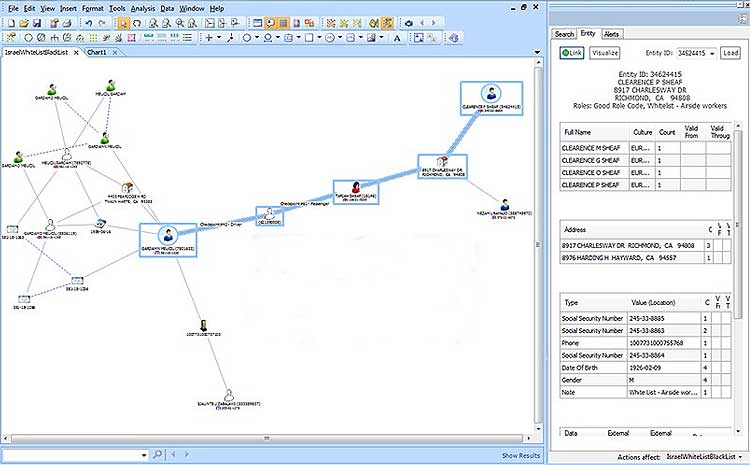The image size is (750, 465).
Task: Click the Redo arrow icon
Action: [102, 23]
